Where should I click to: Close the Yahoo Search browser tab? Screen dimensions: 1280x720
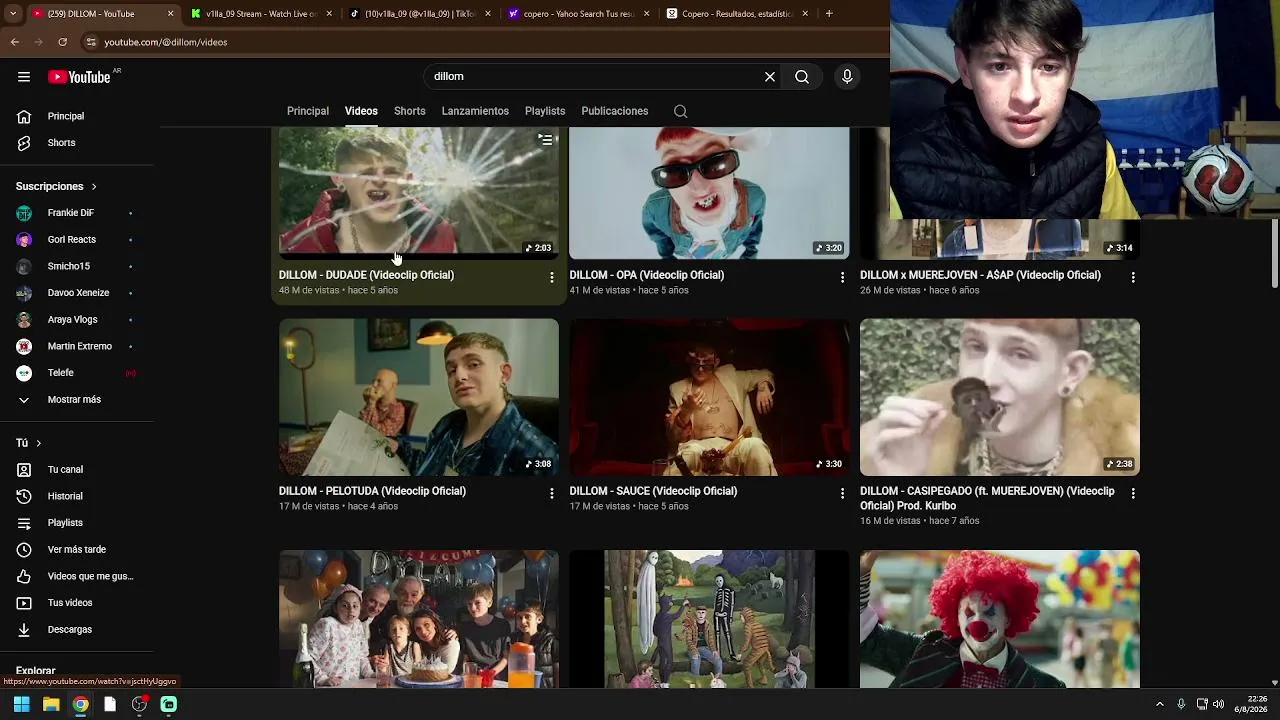tap(645, 14)
